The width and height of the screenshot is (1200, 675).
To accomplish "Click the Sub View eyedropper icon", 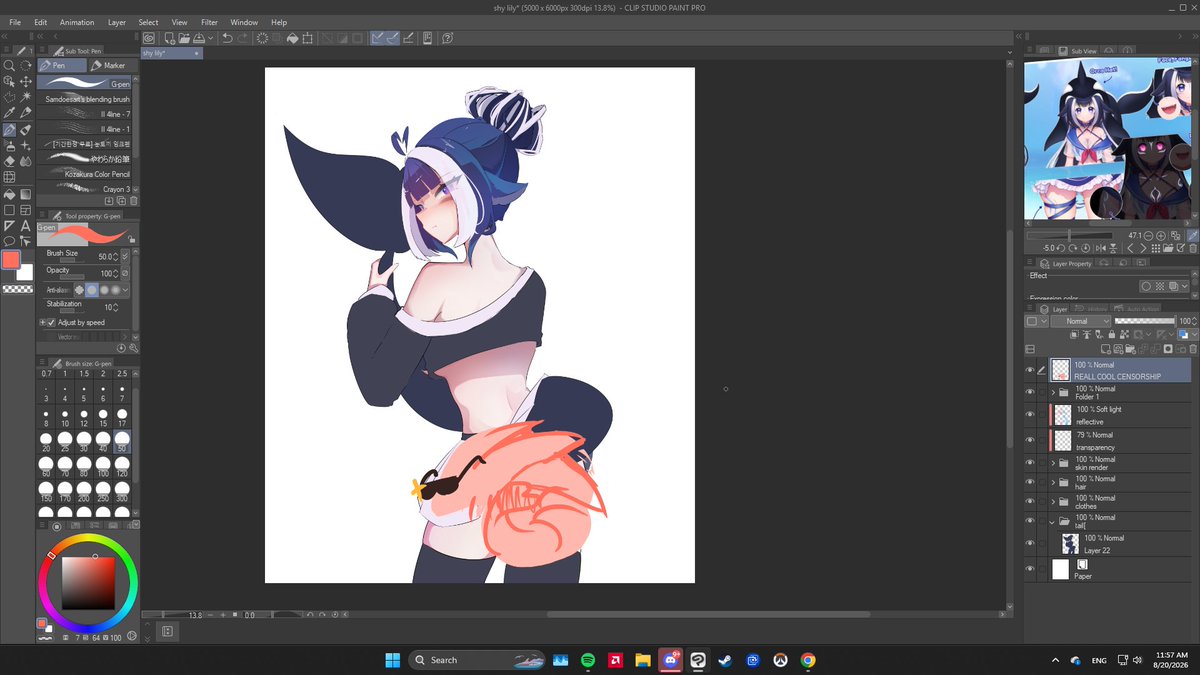I will [x=1191, y=235].
